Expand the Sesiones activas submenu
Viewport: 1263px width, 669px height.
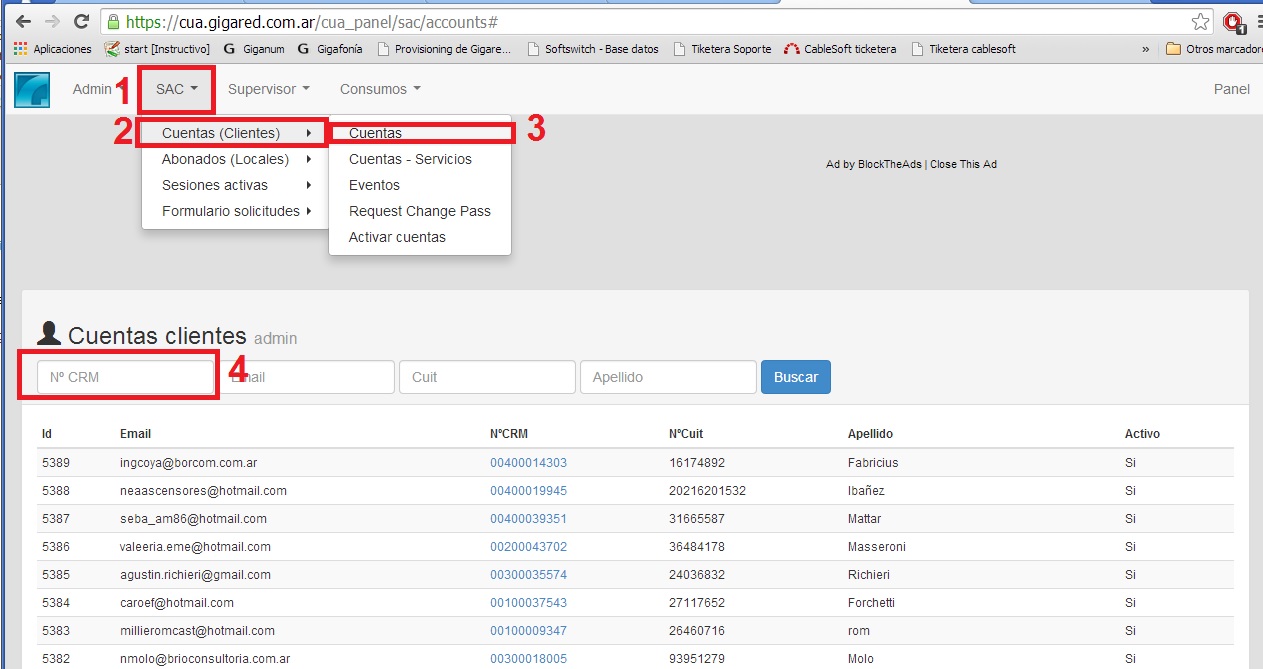coord(236,185)
